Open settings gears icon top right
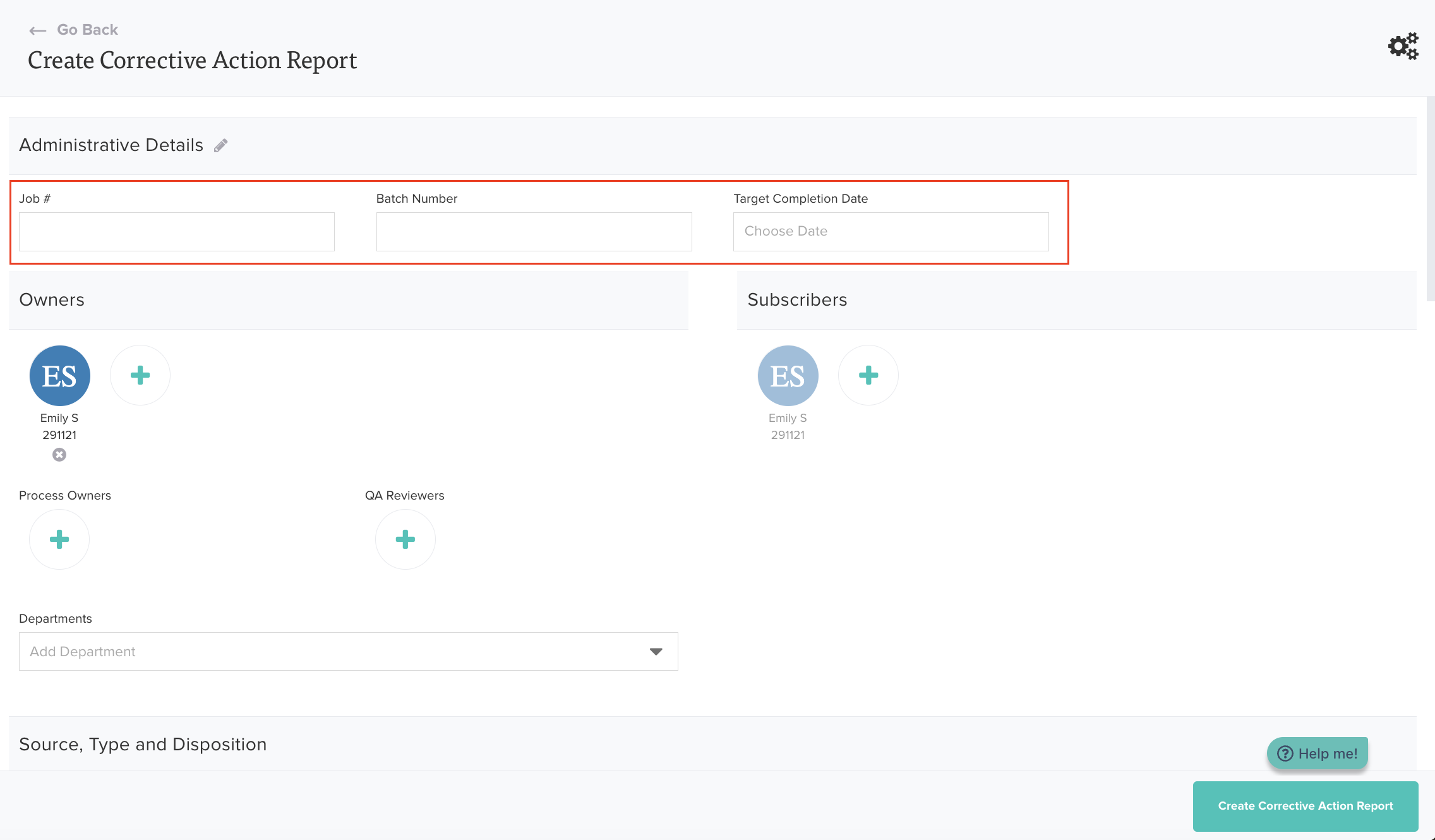Viewport: 1435px width, 840px height. pos(1403,46)
